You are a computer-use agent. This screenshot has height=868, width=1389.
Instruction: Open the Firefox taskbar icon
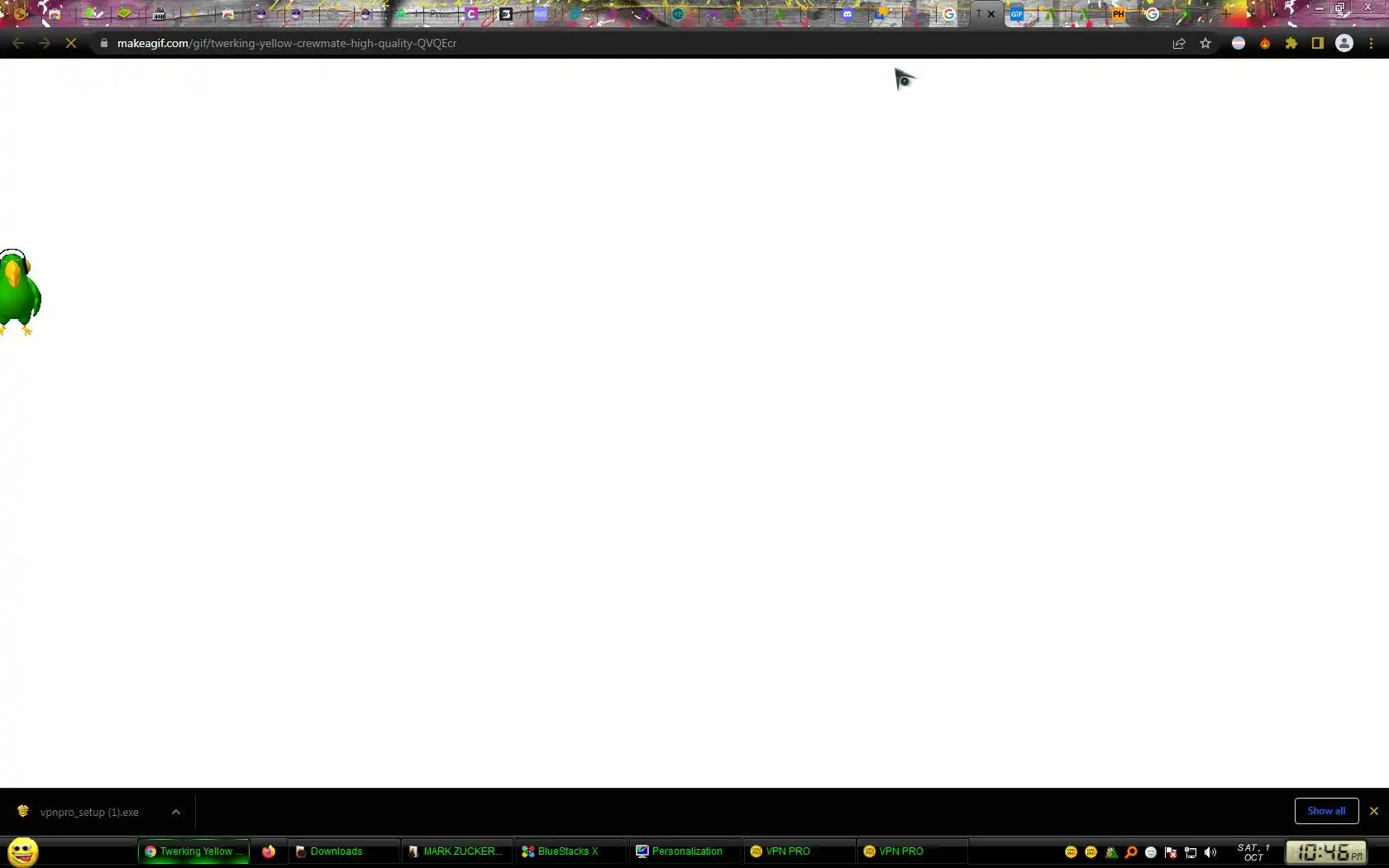coord(269,851)
